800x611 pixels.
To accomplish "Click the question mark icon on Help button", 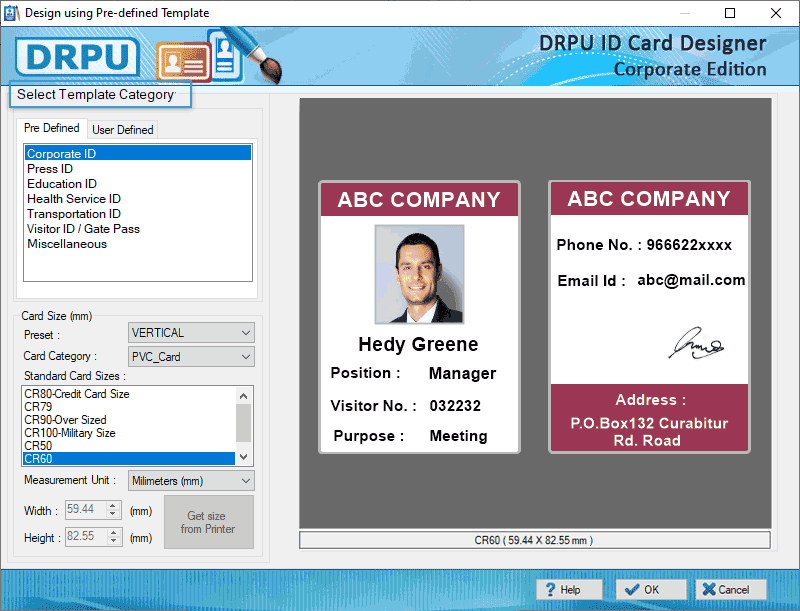I will click(551, 589).
